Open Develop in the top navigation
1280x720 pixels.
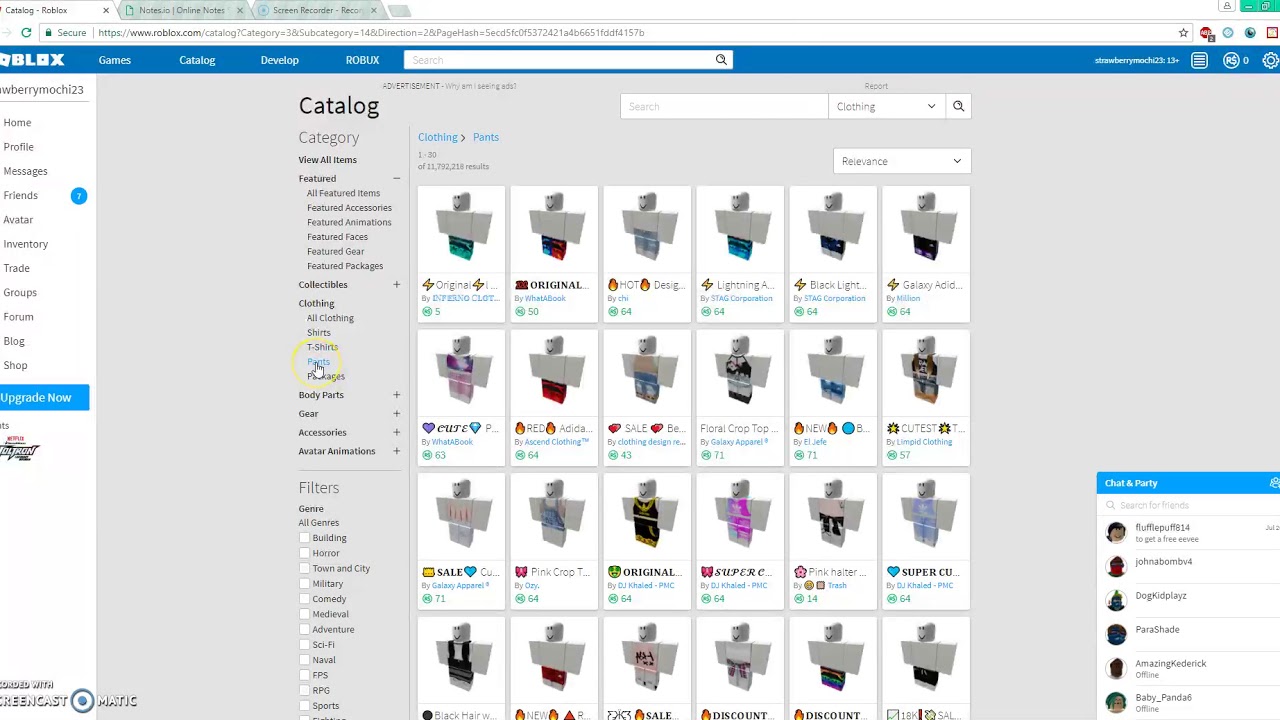coord(280,60)
